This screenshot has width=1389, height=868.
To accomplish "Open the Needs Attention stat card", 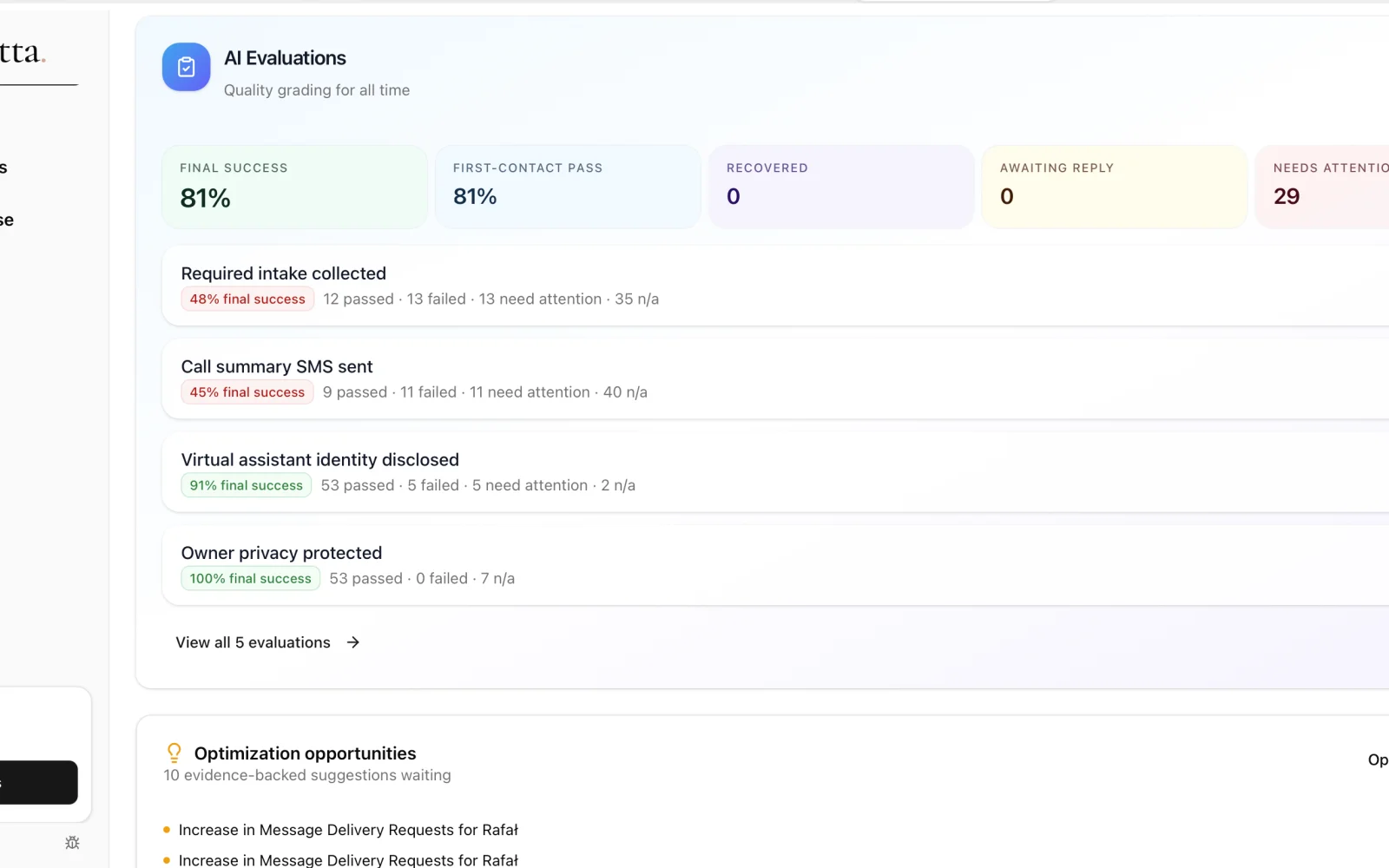I will pos(1322,187).
